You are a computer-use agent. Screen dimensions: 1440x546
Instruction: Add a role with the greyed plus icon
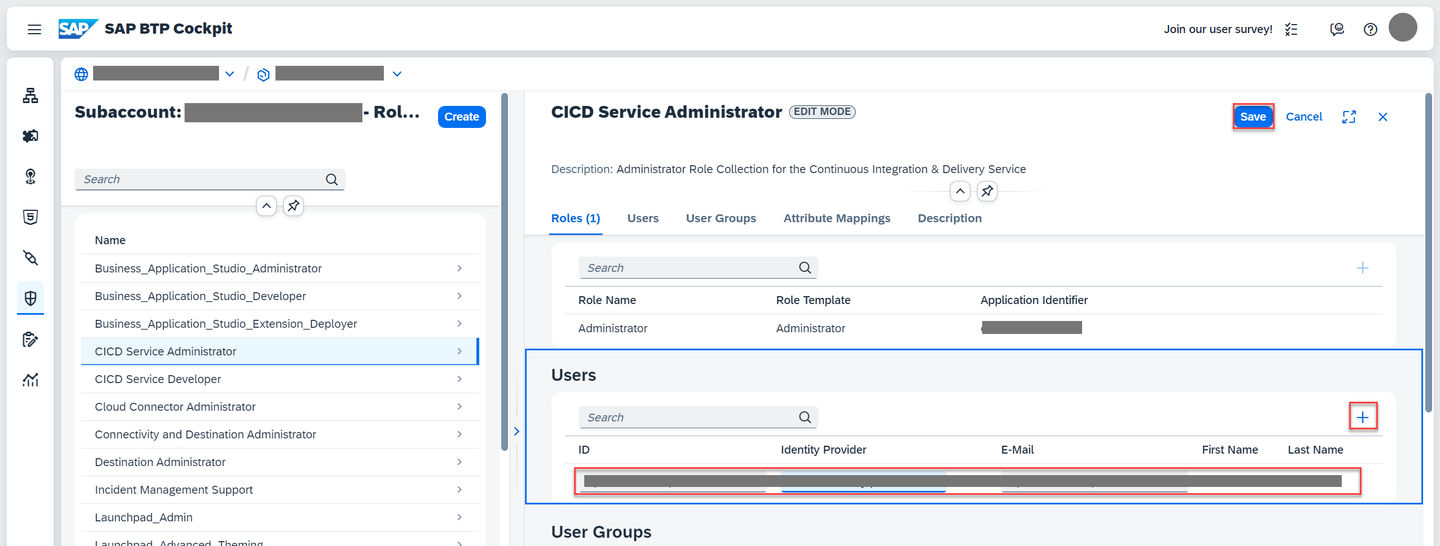tap(1362, 268)
